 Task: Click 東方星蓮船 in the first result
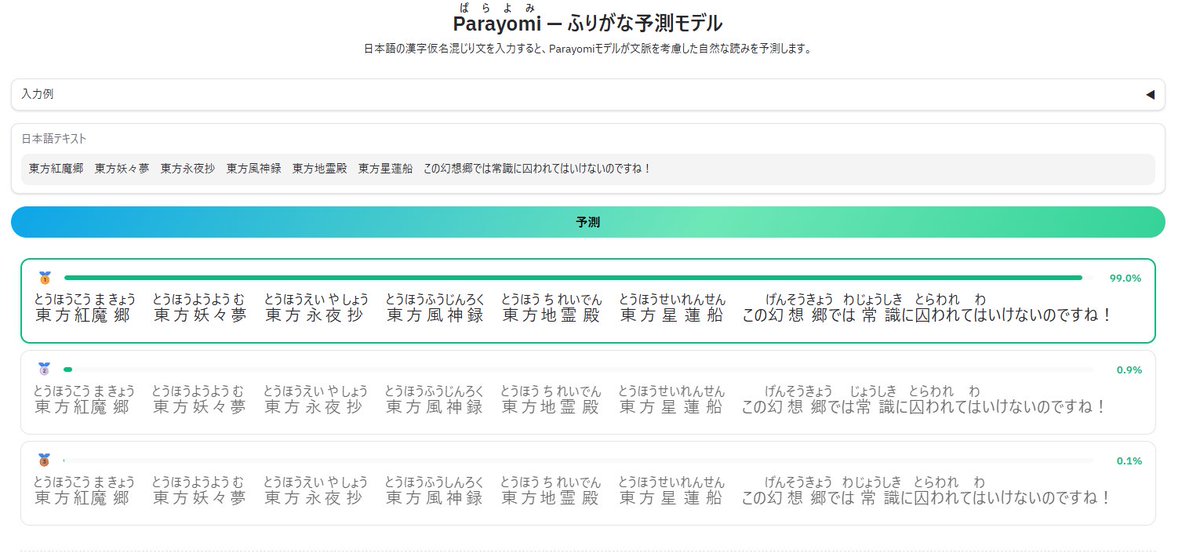(x=672, y=308)
